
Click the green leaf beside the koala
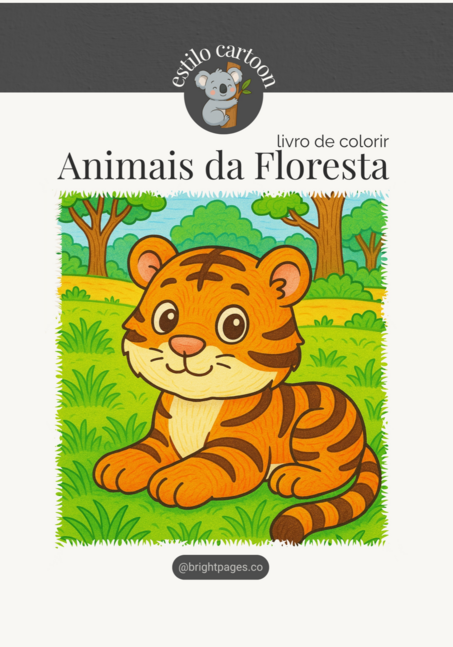246,87
